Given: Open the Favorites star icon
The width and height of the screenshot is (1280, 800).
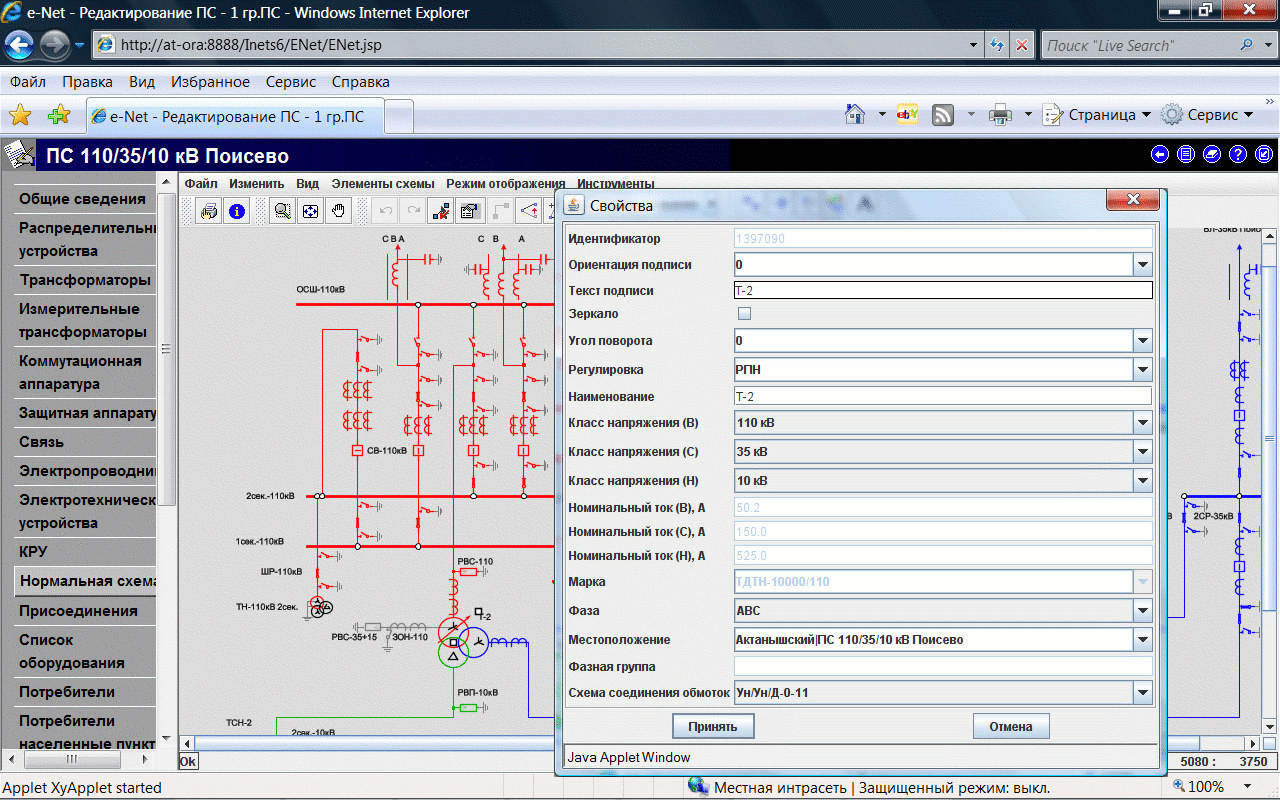Looking at the screenshot, I should tap(20, 115).
